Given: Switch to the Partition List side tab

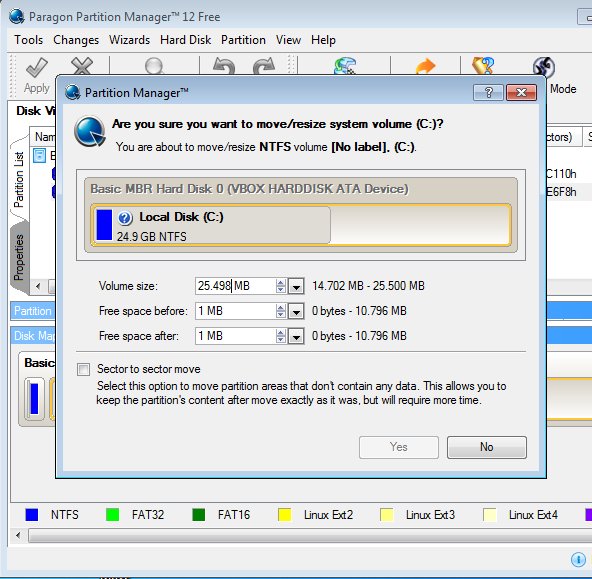Looking at the screenshot, I should click(x=19, y=179).
